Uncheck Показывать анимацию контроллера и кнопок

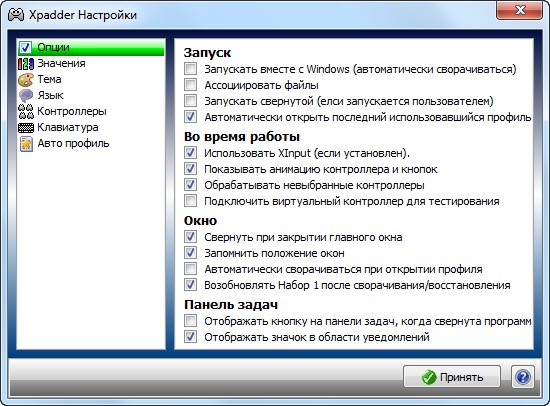[190, 169]
